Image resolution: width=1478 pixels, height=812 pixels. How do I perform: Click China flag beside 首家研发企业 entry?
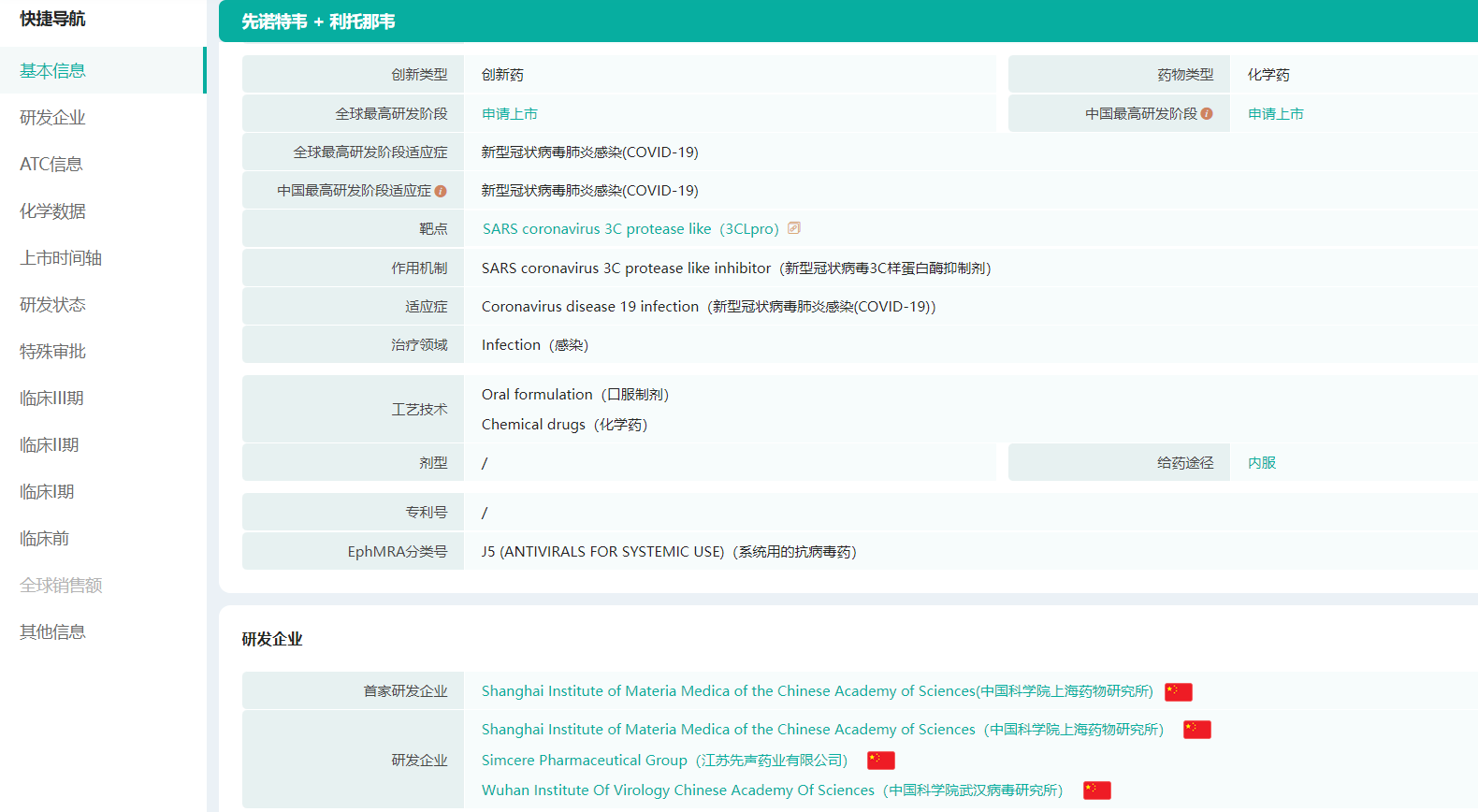point(1178,692)
